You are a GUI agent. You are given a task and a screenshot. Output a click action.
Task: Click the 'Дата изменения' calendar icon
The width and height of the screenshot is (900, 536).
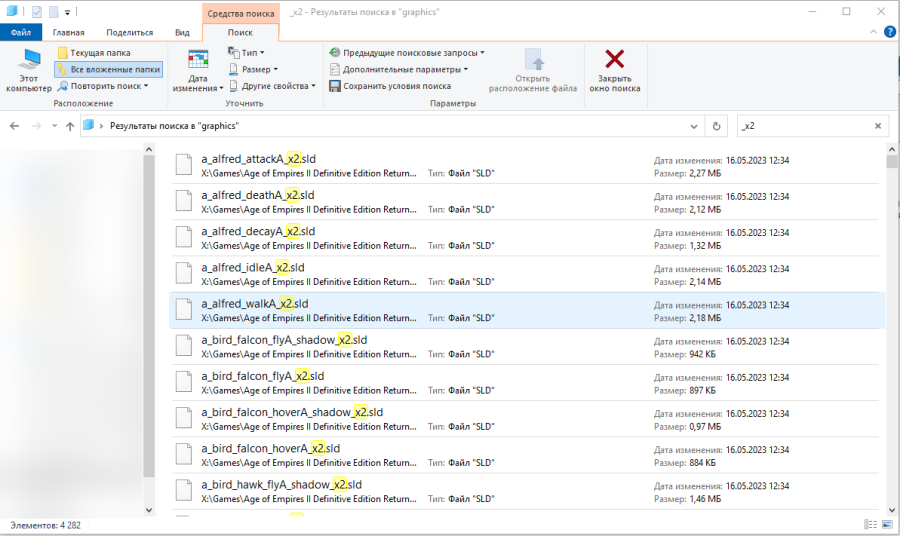(198, 61)
